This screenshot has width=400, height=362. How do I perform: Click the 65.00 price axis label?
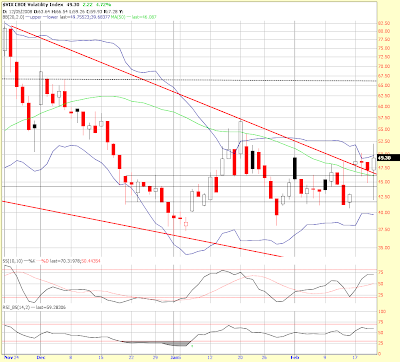[x=384, y=86]
